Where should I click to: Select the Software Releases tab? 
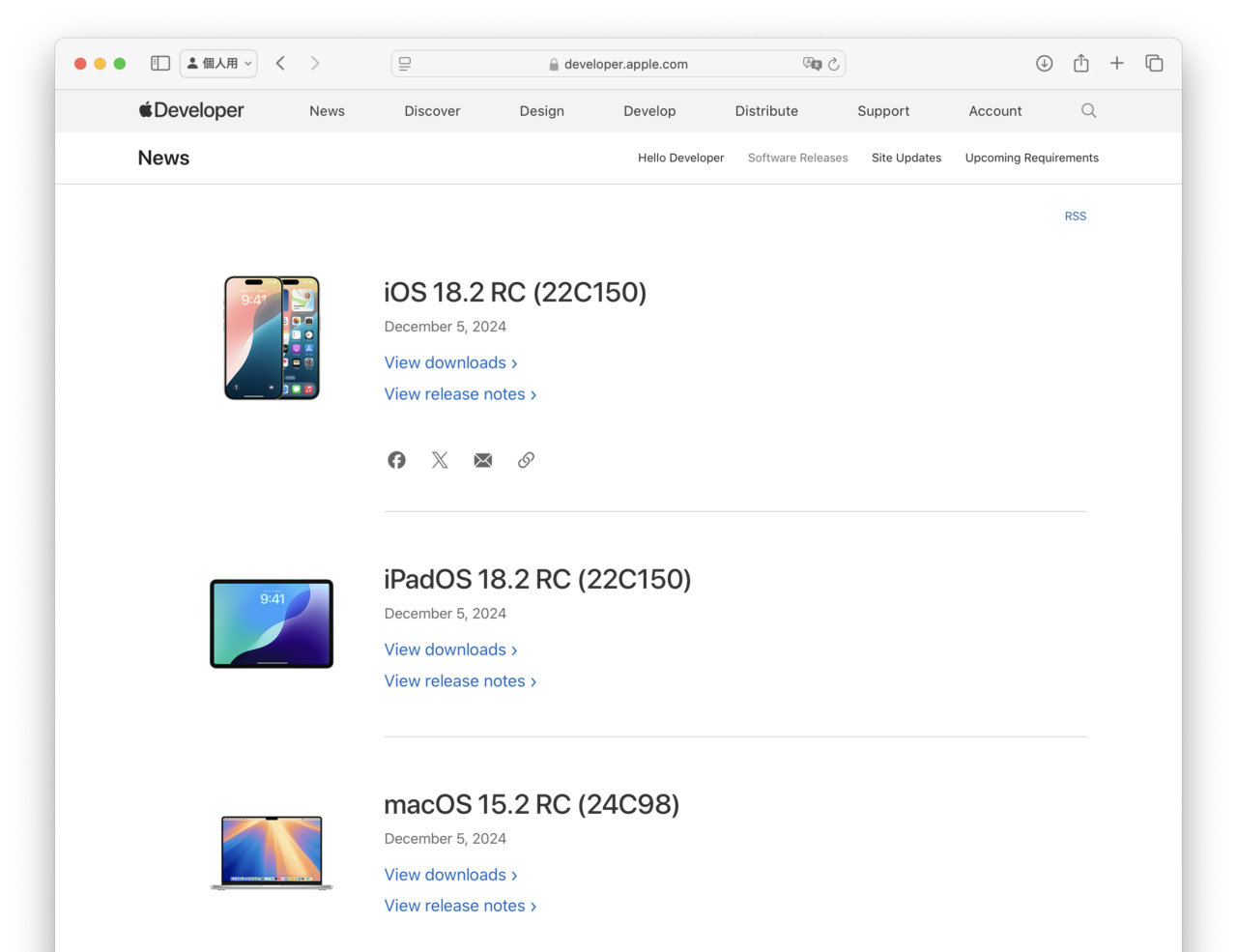[x=797, y=158]
